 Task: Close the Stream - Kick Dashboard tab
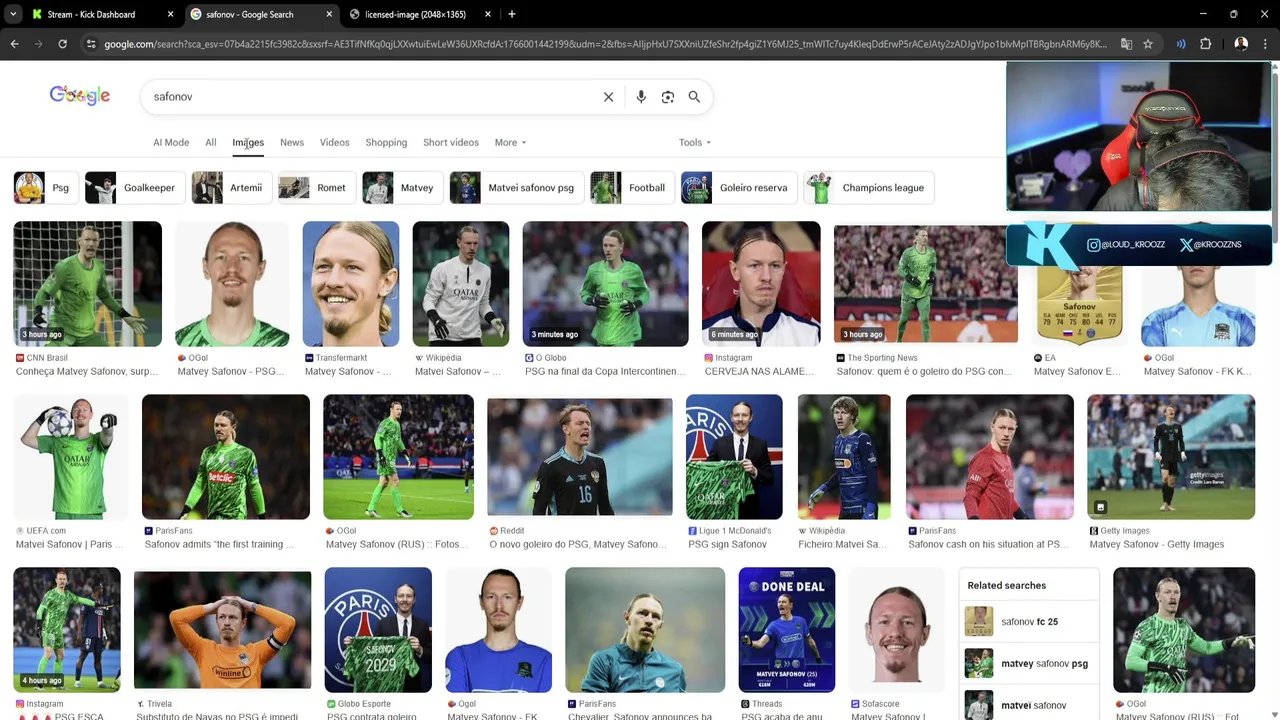pyautogui.click(x=170, y=15)
